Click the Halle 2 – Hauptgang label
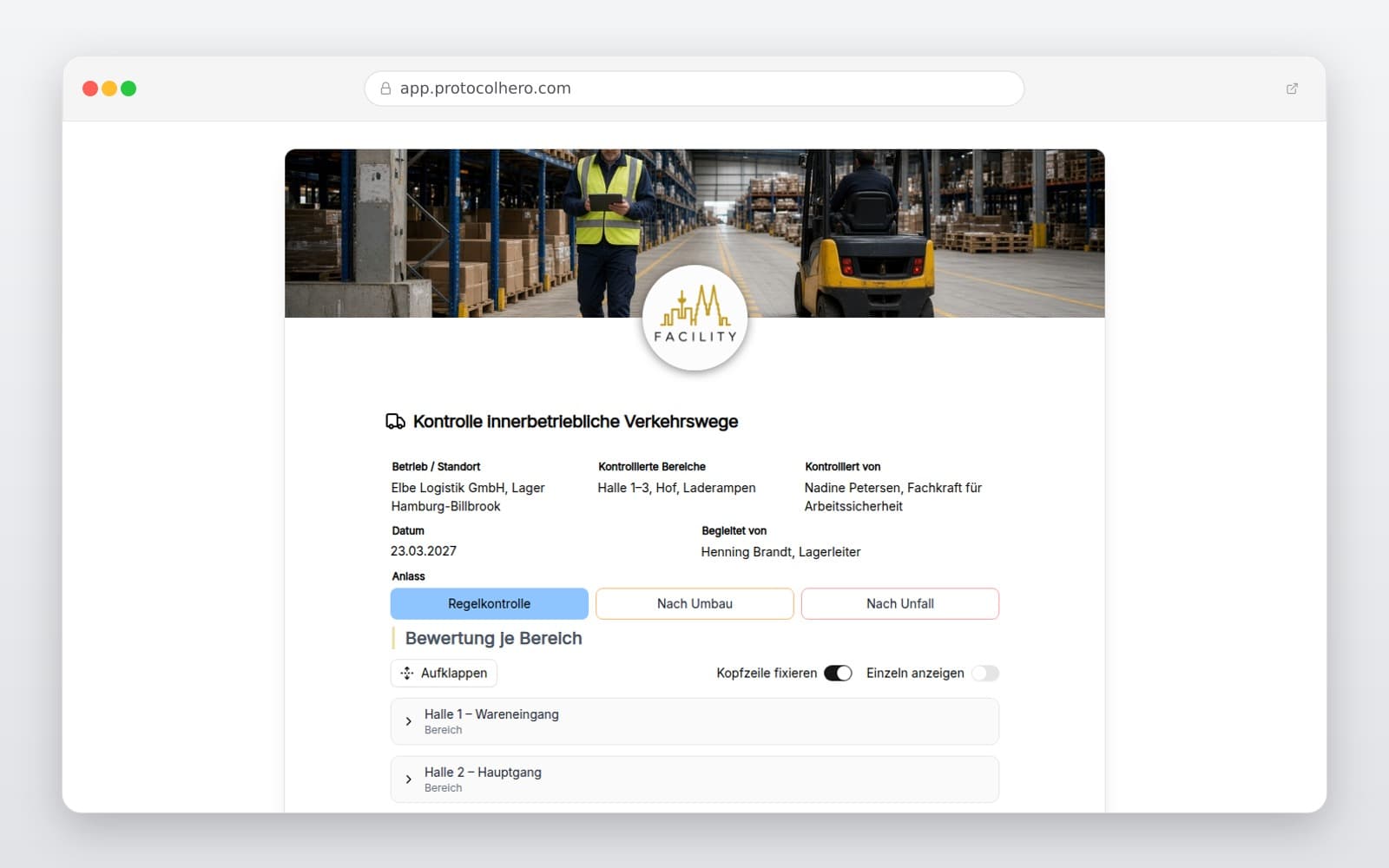Viewport: 1389px width, 868px height. pyautogui.click(x=483, y=773)
